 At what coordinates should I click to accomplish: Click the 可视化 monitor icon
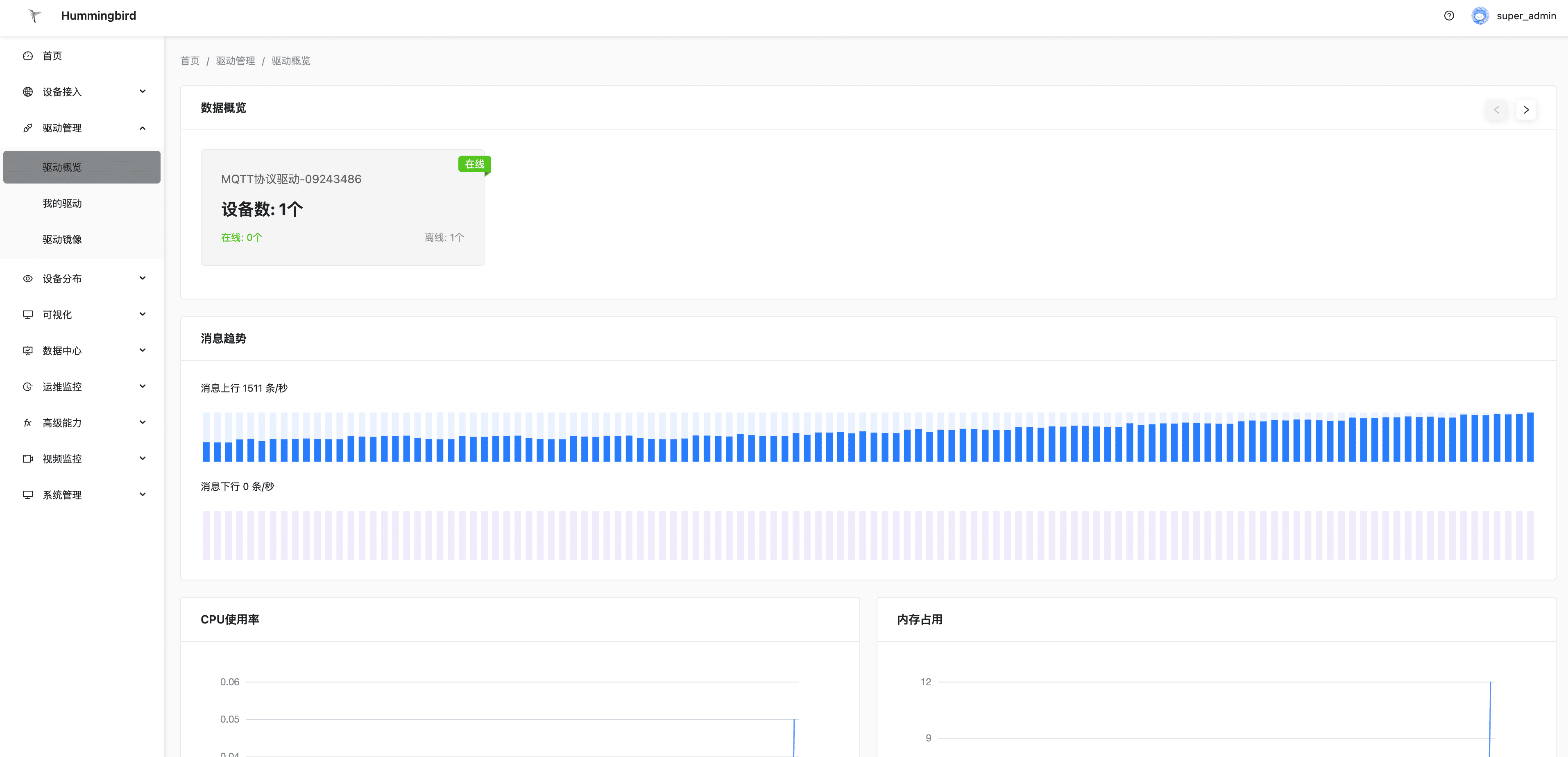pyautogui.click(x=28, y=315)
